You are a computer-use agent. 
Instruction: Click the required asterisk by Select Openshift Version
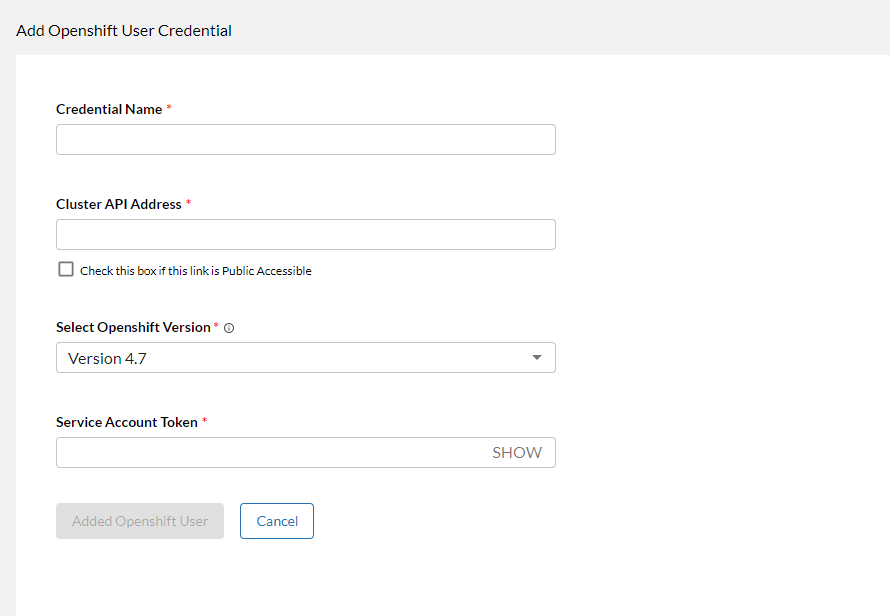tap(216, 326)
